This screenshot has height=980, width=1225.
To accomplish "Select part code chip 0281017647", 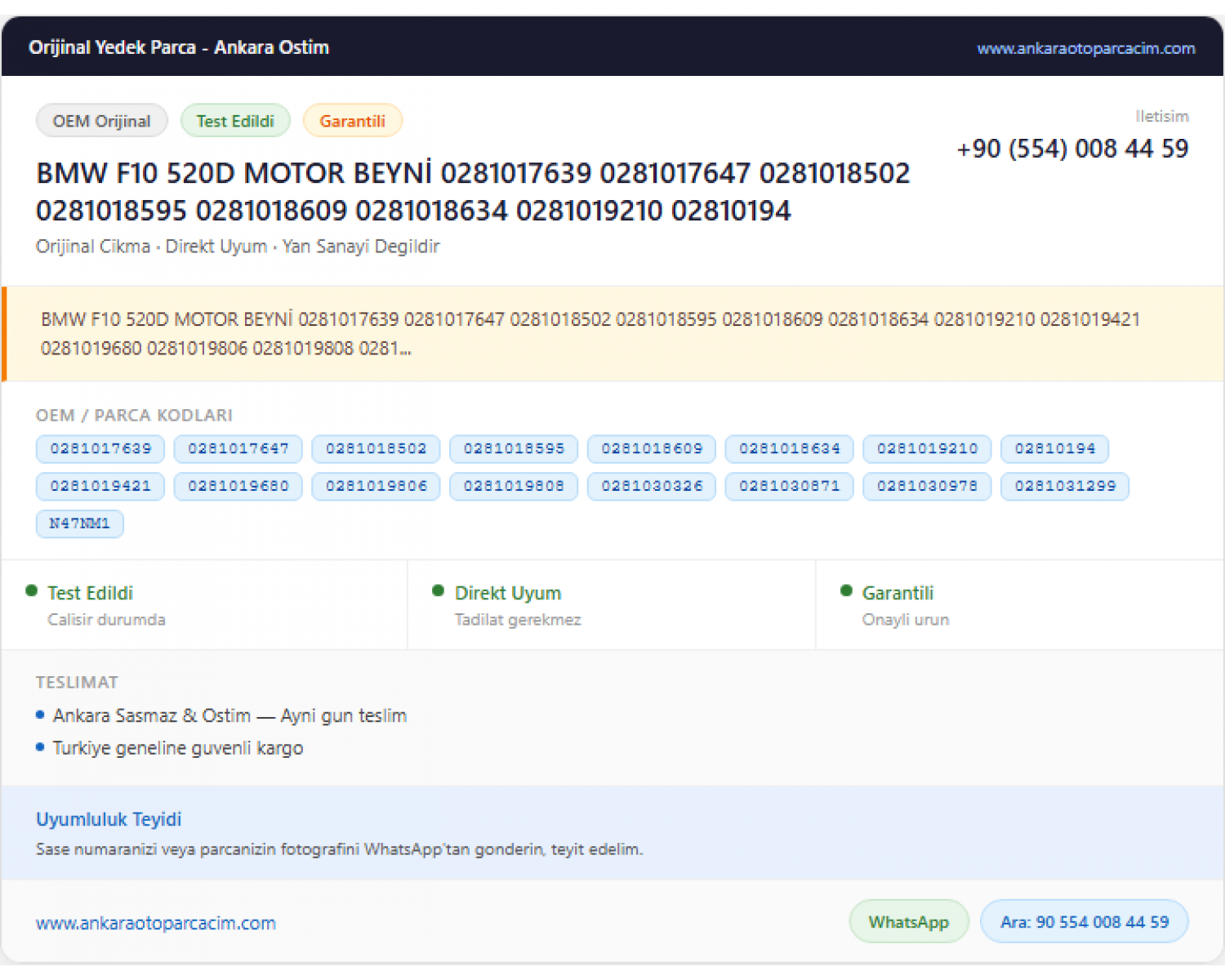I will click(x=238, y=448).
